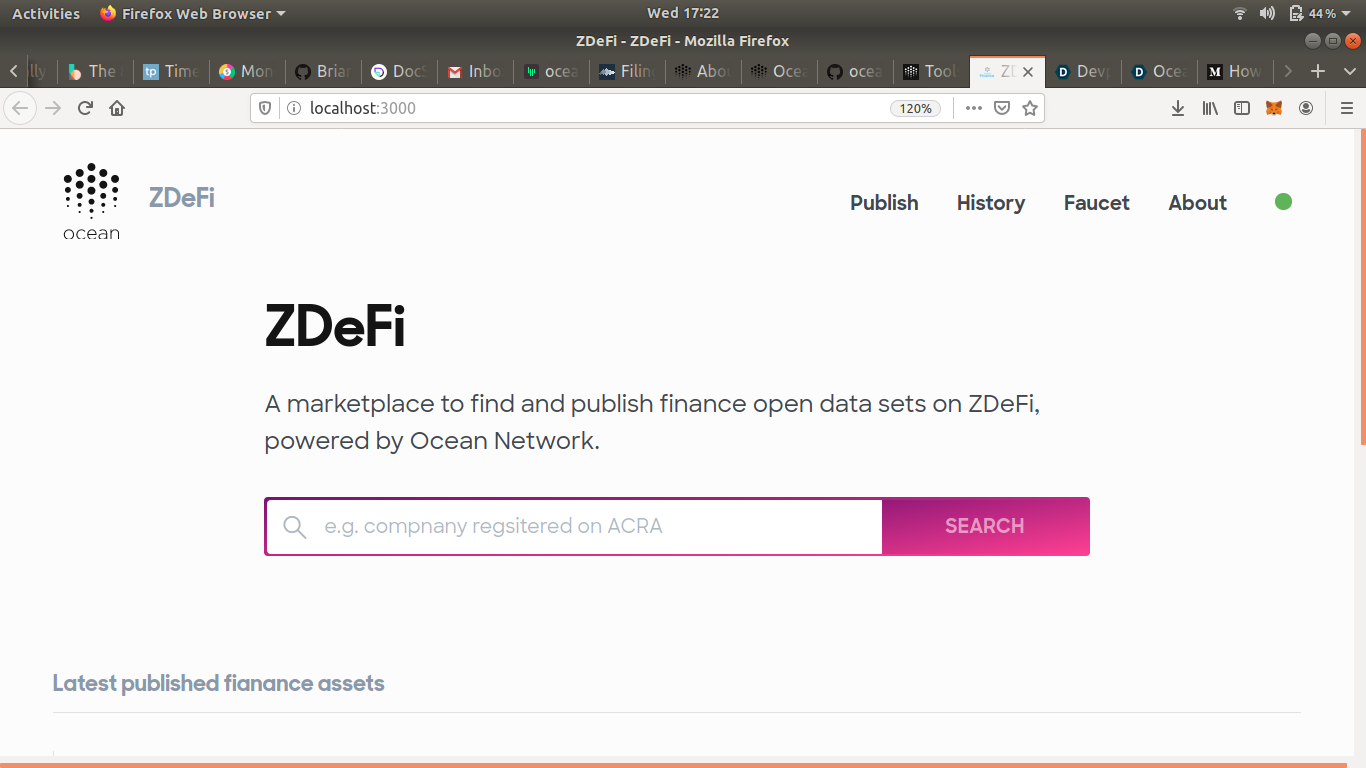Open the About page

click(x=1197, y=202)
